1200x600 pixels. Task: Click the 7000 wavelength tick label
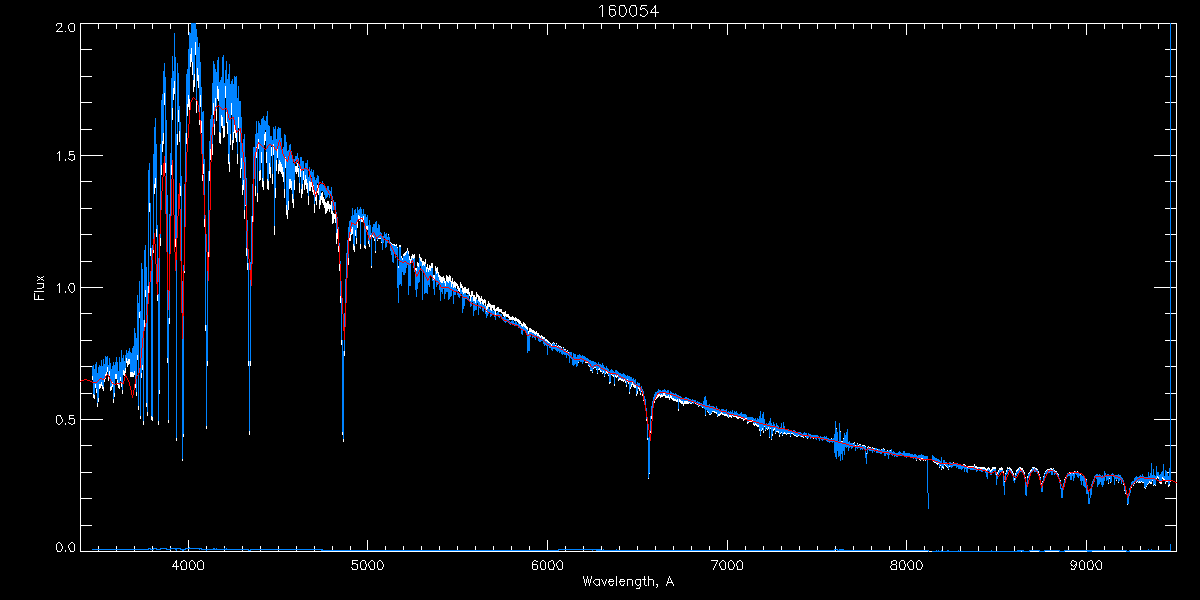727,565
